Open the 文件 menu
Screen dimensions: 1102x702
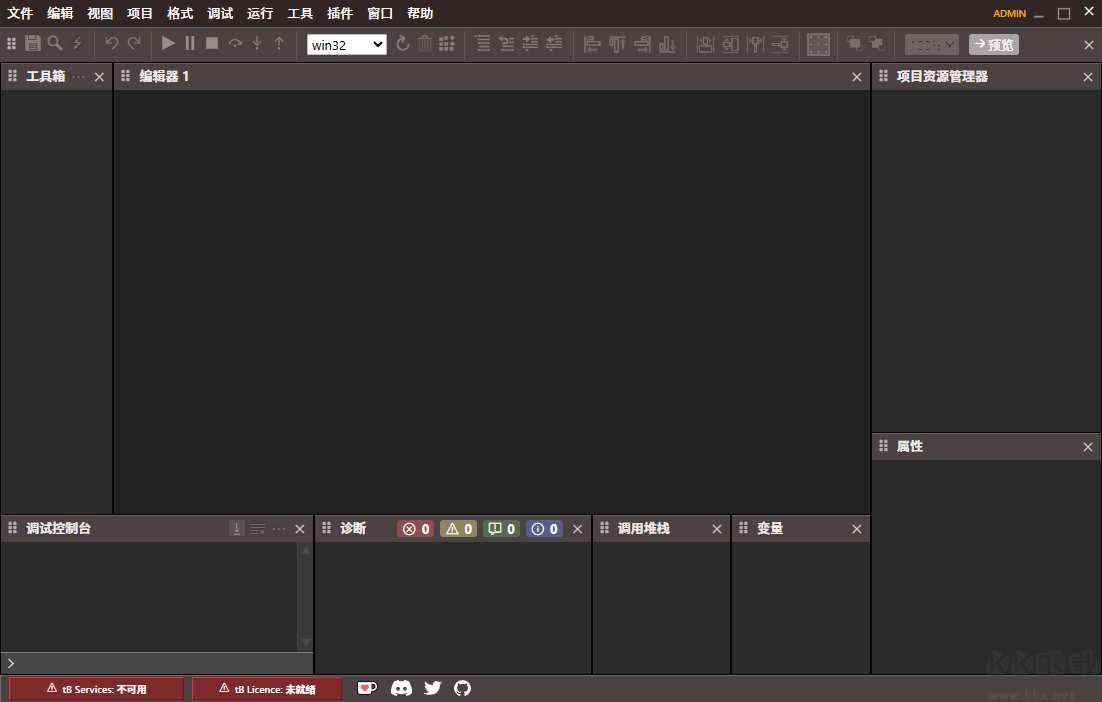tap(20, 14)
